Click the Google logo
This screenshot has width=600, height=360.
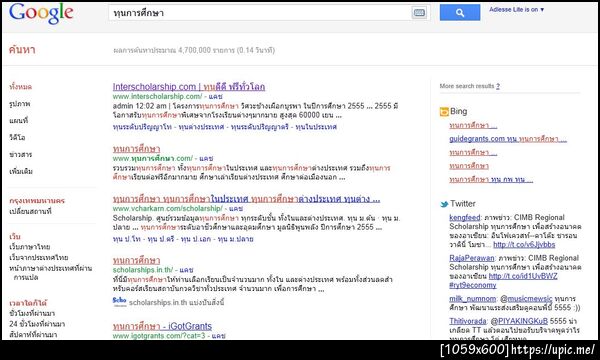(x=41, y=13)
